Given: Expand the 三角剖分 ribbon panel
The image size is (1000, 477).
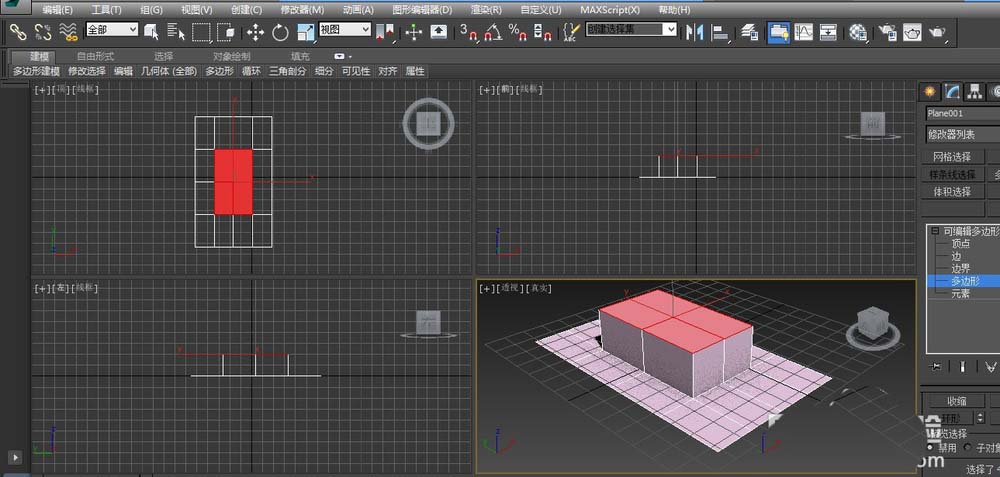Looking at the screenshot, I should coord(288,71).
